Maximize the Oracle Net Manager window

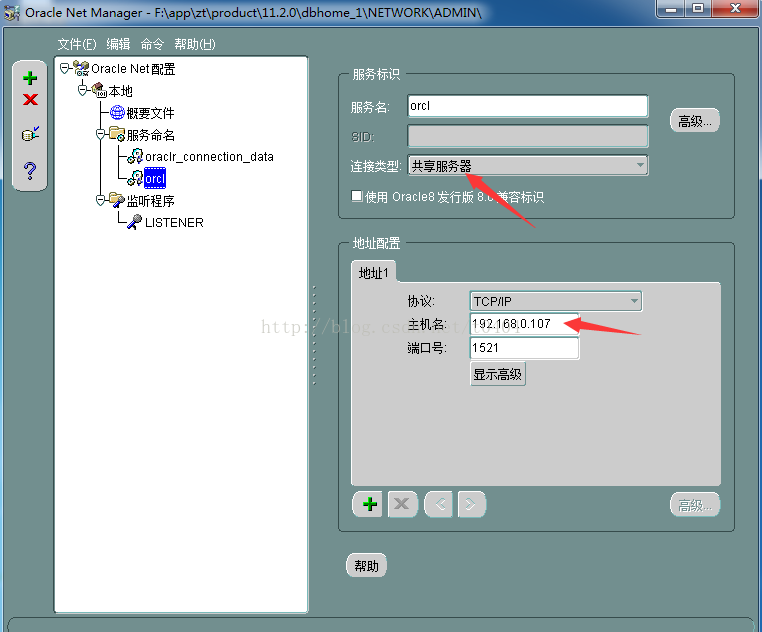tap(698, 9)
